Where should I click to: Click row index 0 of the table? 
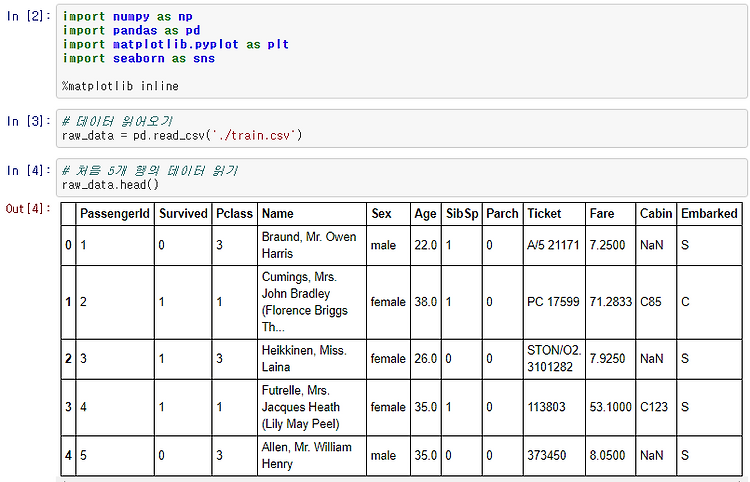point(68,245)
